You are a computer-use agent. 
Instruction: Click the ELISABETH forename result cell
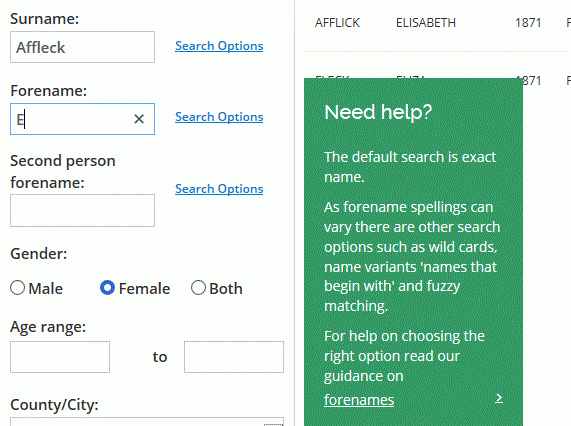[x=426, y=23]
